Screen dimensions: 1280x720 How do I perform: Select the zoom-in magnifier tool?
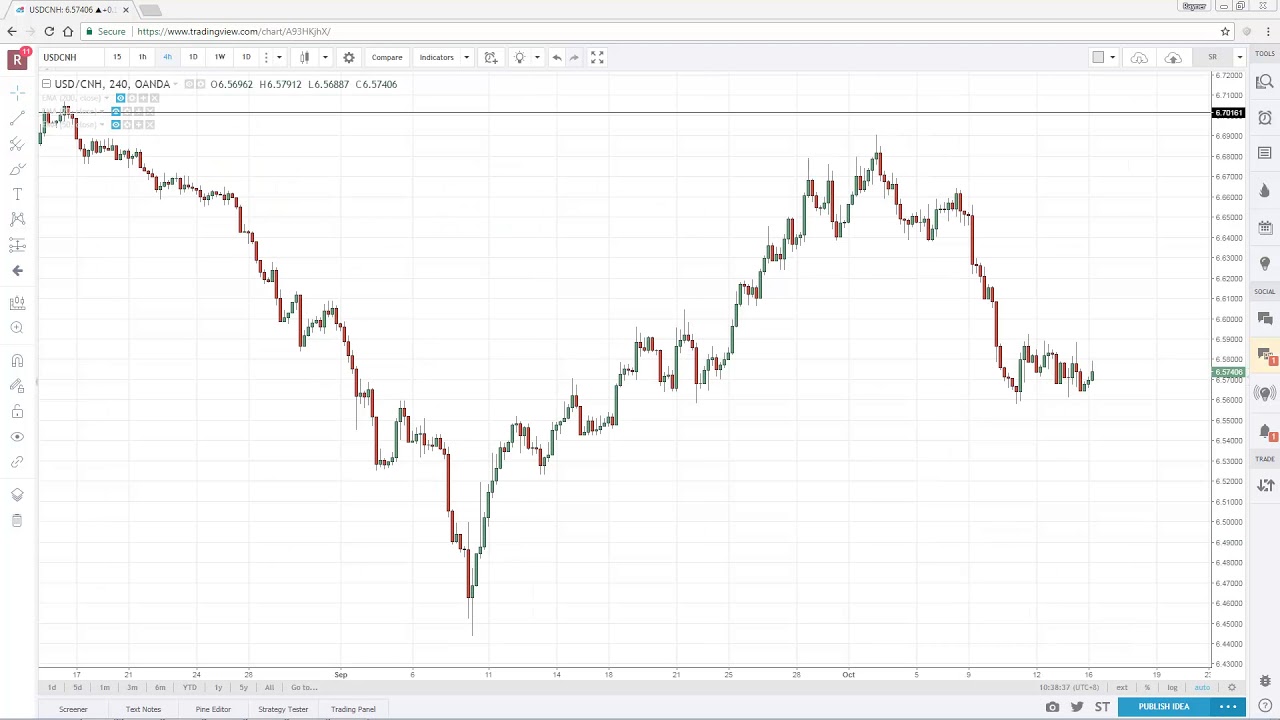pos(17,327)
